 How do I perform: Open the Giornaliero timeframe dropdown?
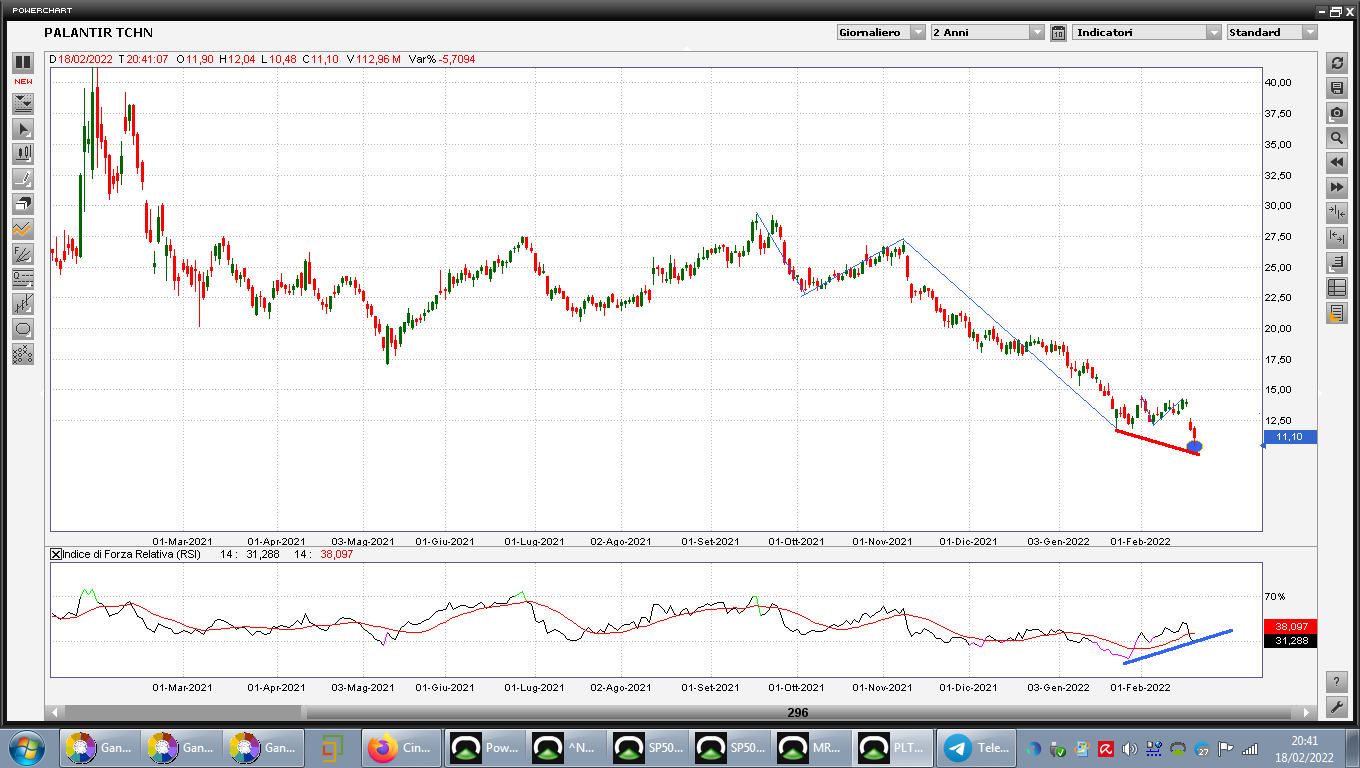pos(881,32)
